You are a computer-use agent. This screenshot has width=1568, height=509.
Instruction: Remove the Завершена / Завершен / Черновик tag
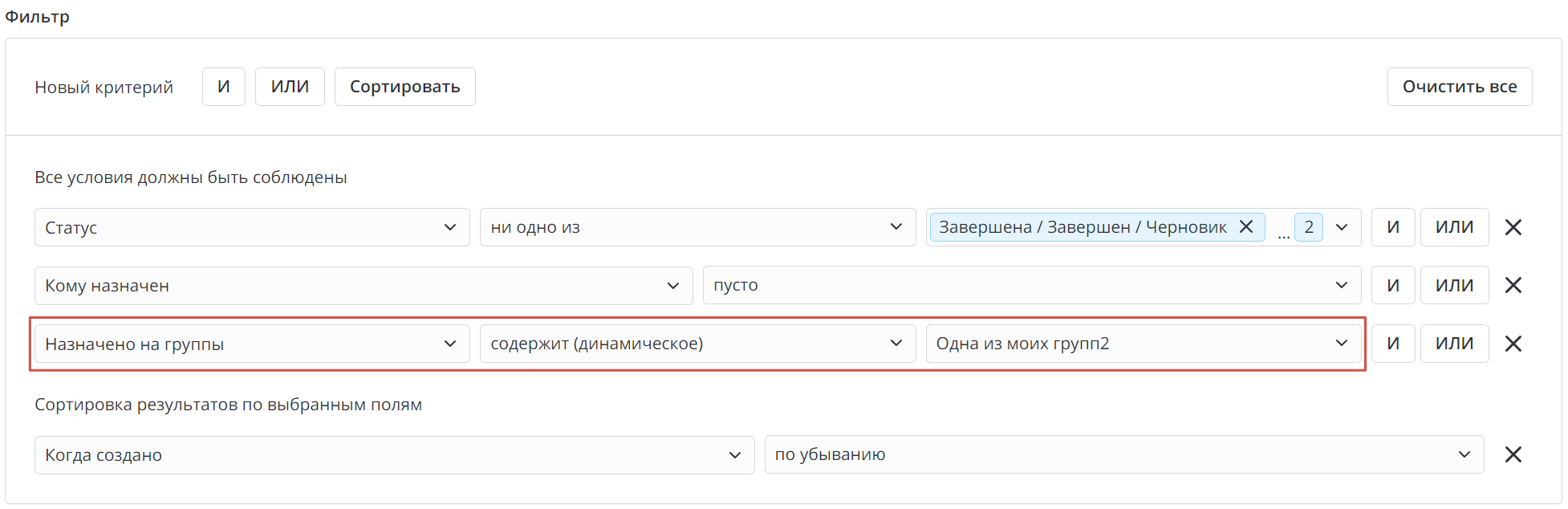point(1246,227)
